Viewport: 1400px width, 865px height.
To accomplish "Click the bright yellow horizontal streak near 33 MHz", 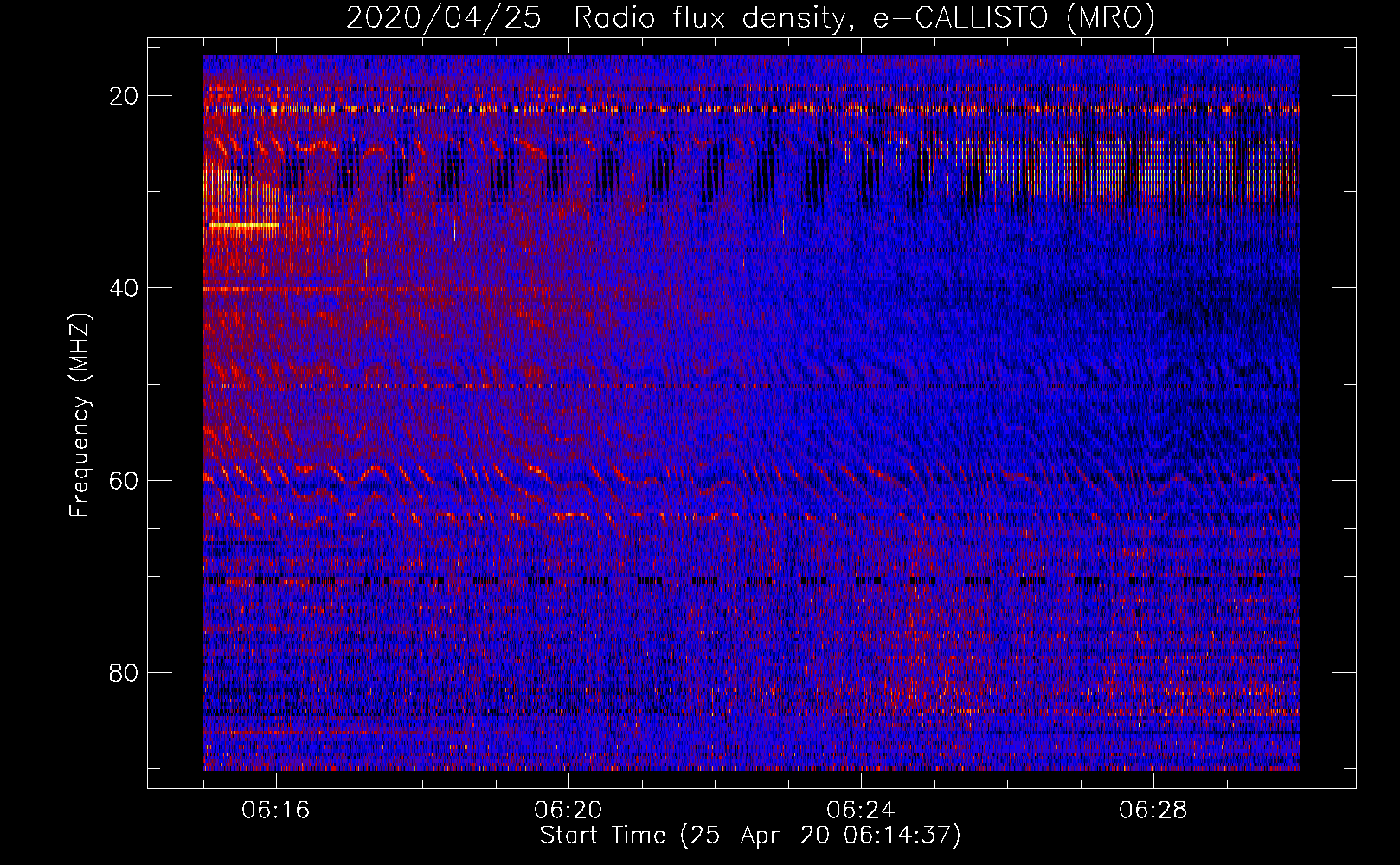I will point(243,225).
